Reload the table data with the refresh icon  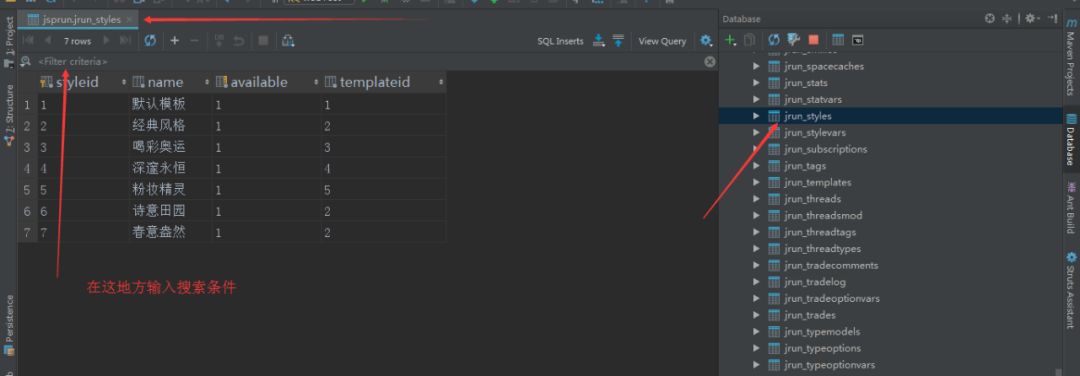(149, 41)
